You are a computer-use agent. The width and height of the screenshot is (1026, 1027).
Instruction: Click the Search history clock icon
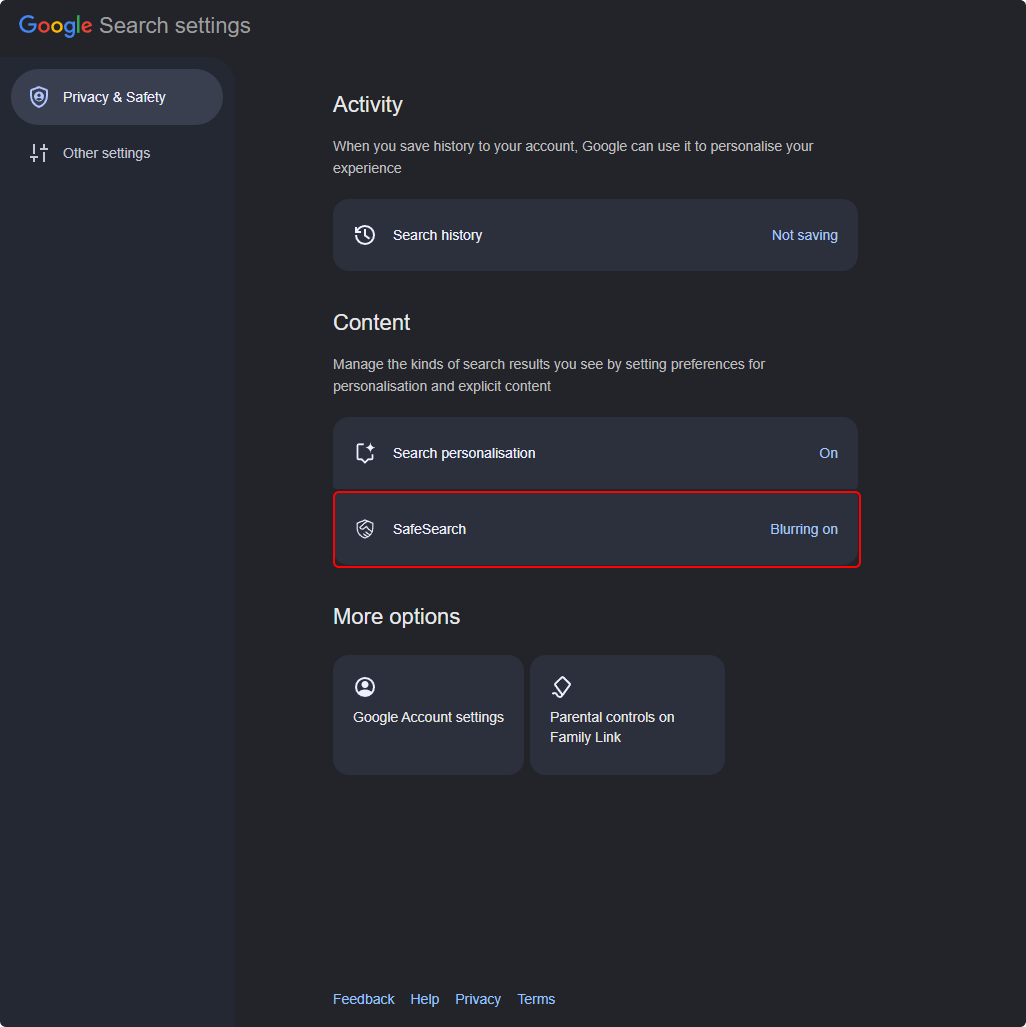[365, 235]
